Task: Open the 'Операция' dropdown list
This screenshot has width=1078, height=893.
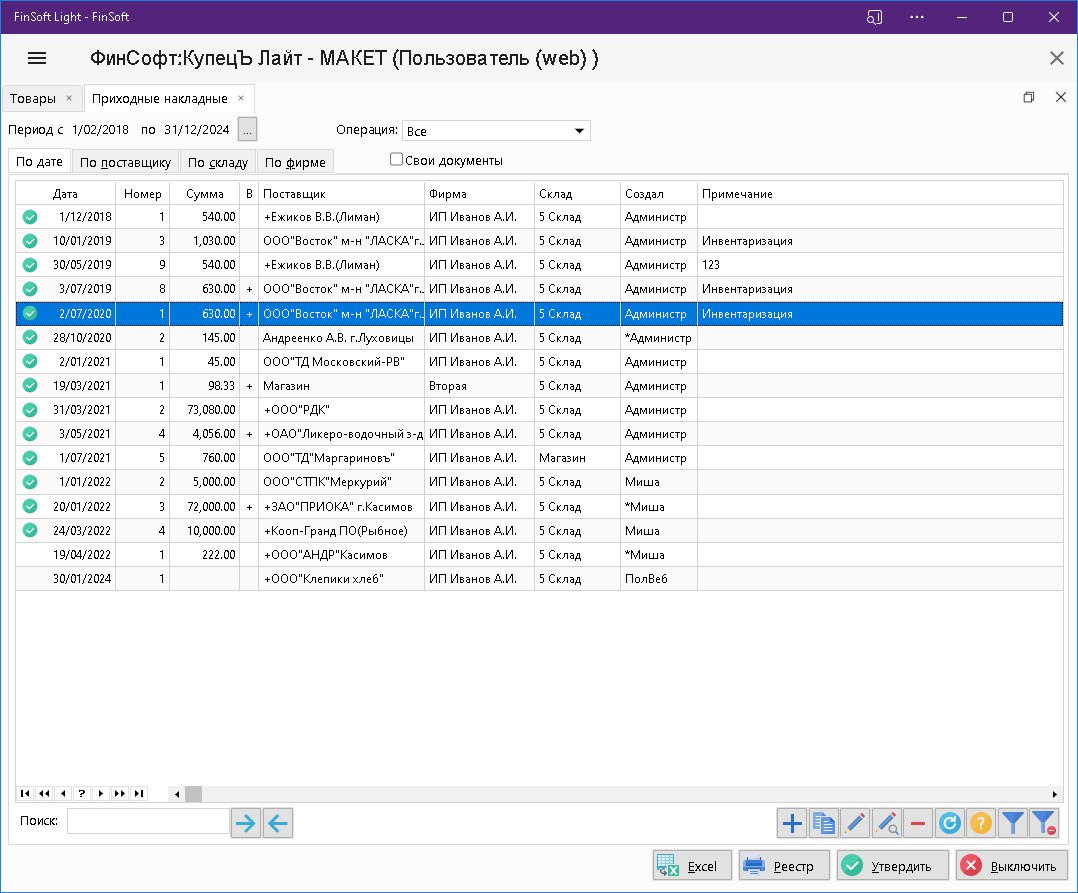Action: 578,131
